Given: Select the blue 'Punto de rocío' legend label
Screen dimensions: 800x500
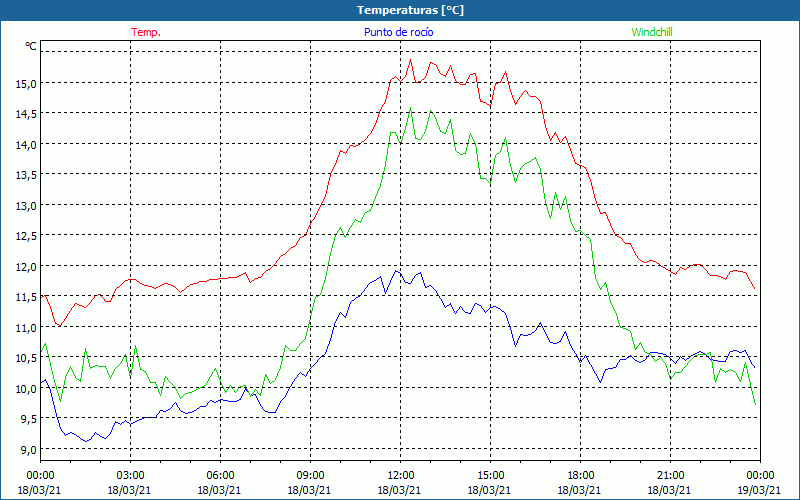Looking at the screenshot, I should tap(398, 32).
